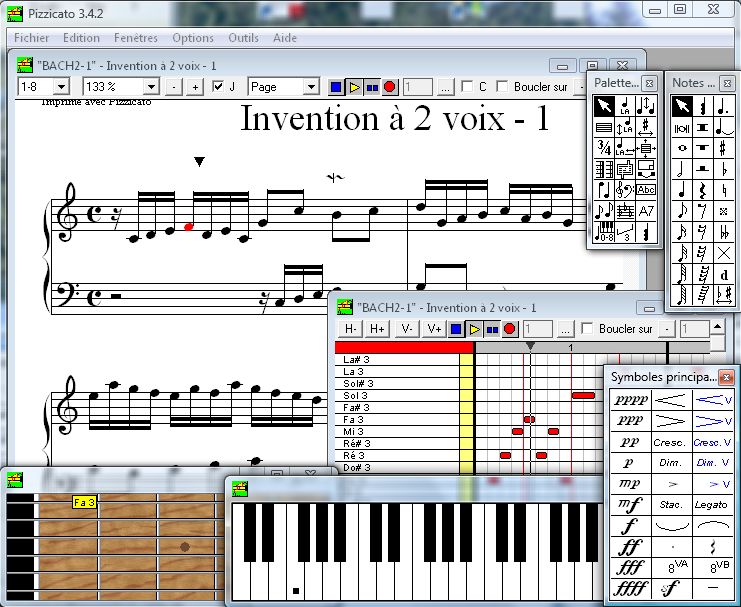The image size is (741, 607).
Task: Select the 8VA octave symbol
Action: pyautogui.click(x=671, y=567)
